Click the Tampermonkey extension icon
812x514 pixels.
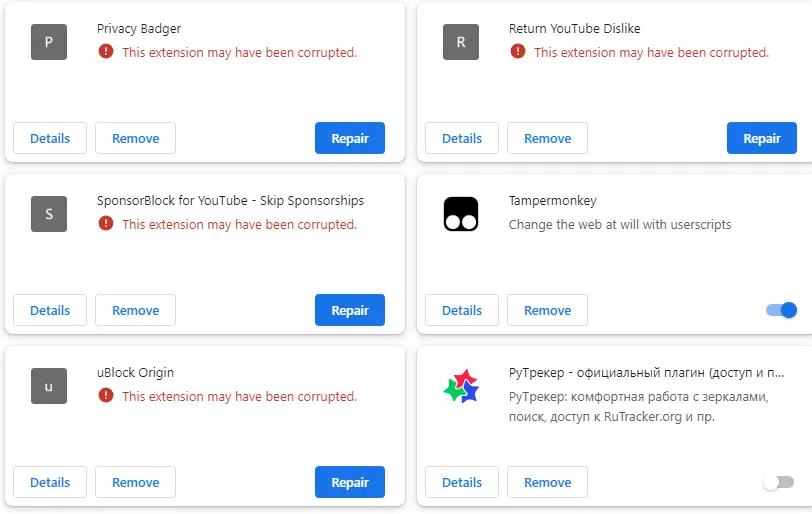point(461,214)
